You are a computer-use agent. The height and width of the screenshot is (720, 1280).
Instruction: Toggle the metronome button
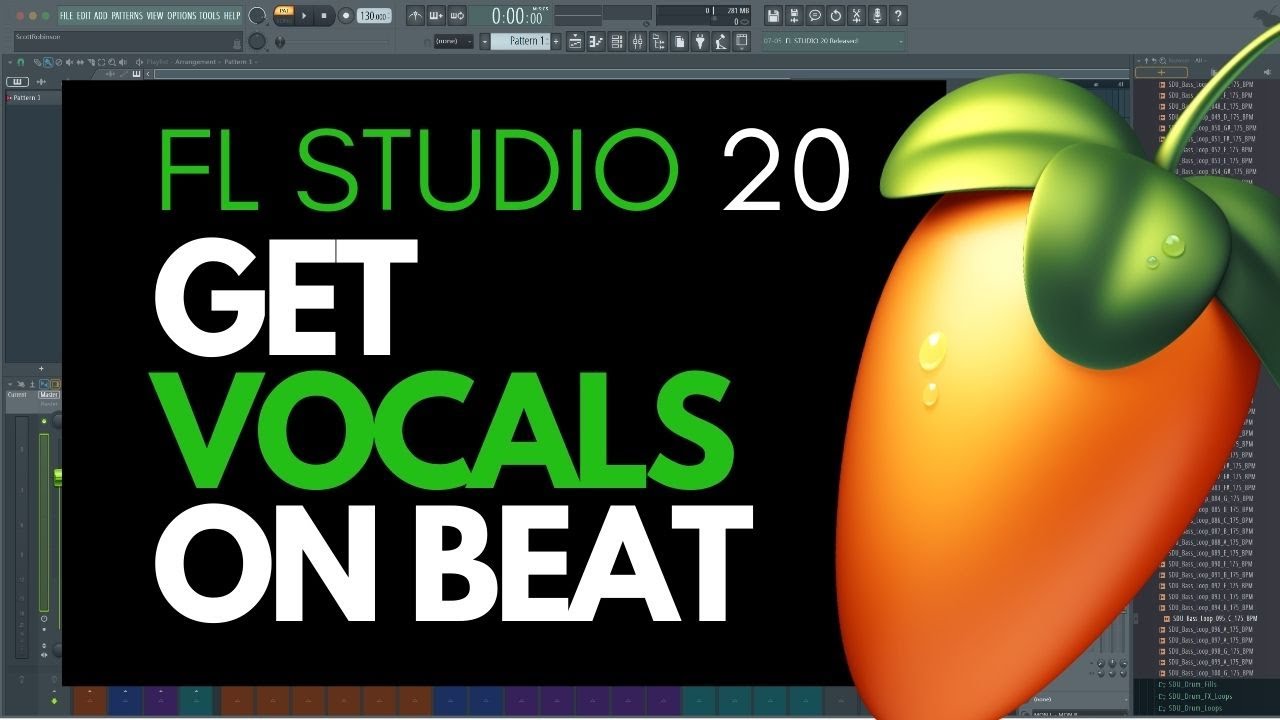tap(415, 16)
